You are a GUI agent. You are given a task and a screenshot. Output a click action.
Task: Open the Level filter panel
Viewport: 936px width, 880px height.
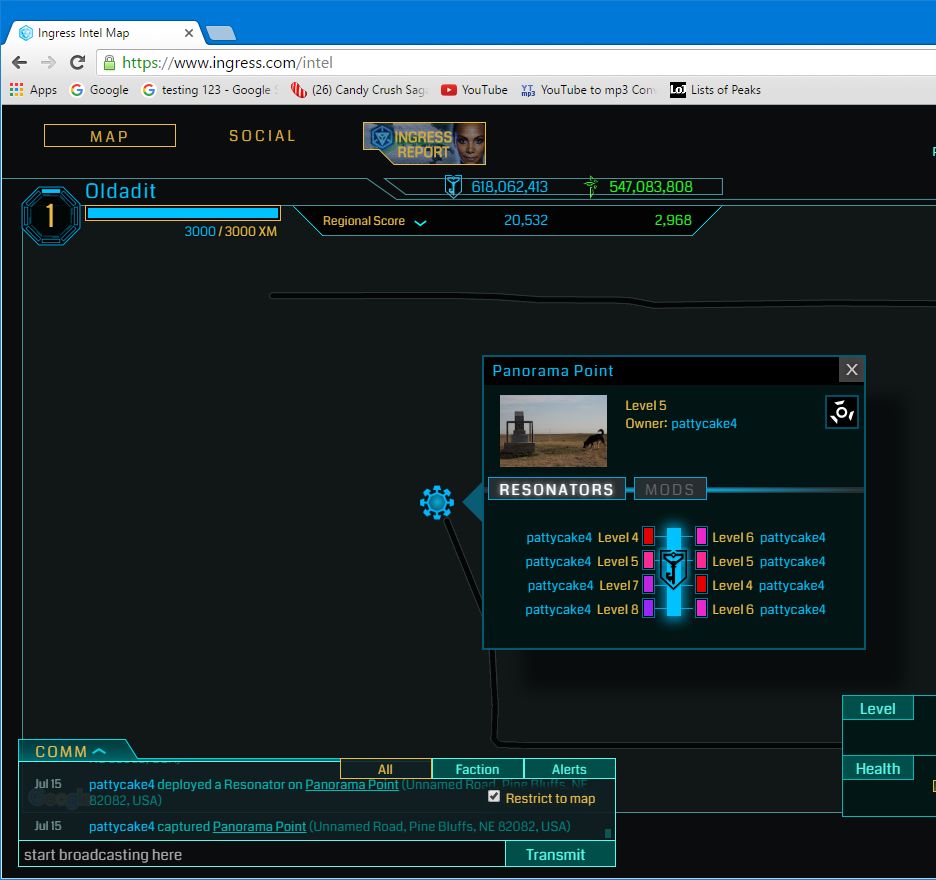click(877, 708)
